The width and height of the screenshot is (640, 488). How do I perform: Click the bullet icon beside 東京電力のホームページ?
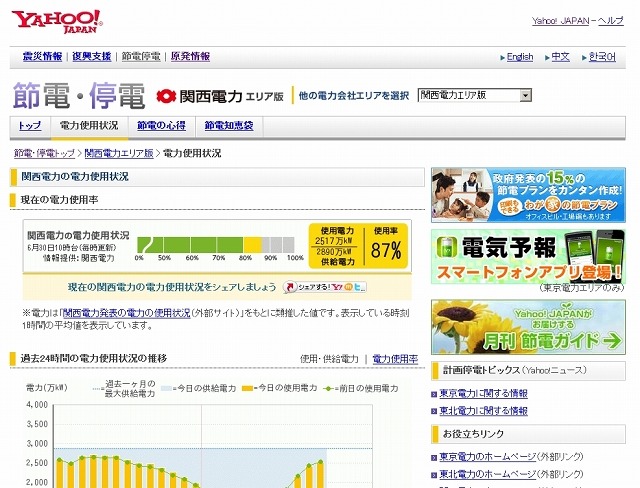click(x=434, y=458)
